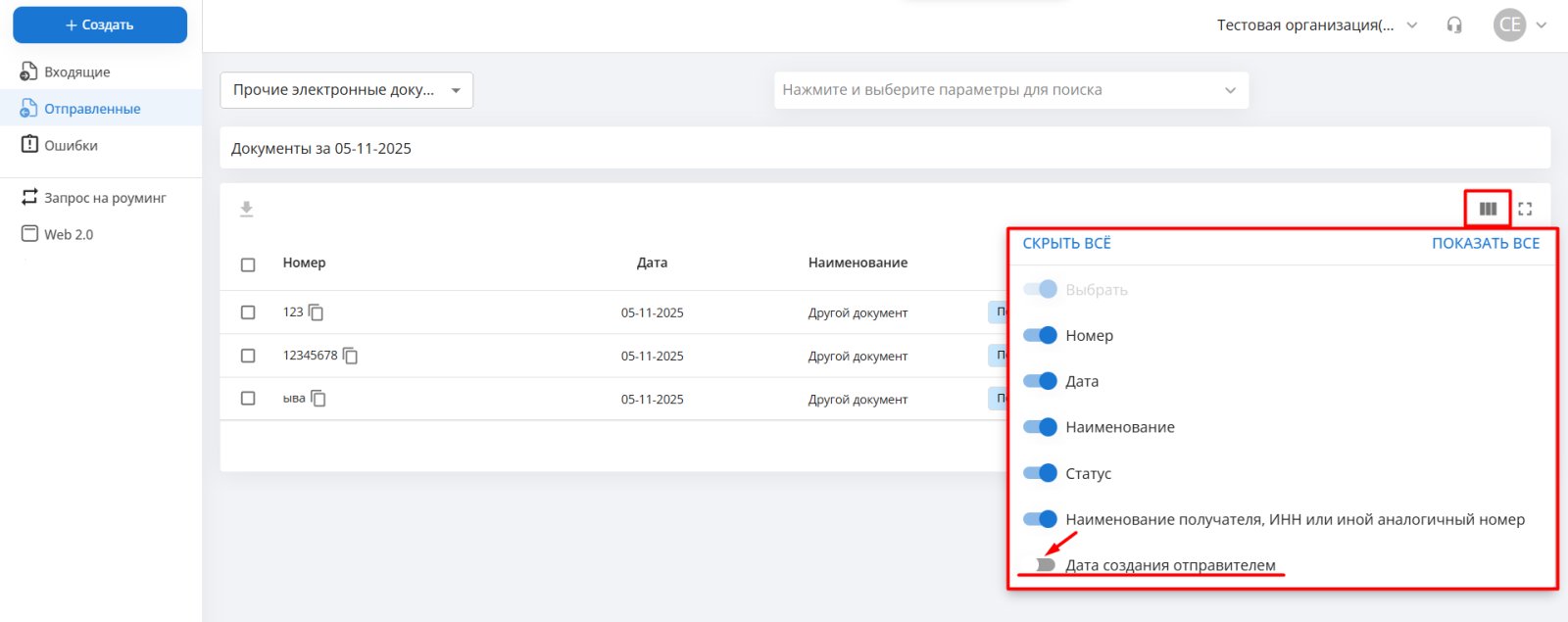Click the fullscreen expand icon

[1525, 209]
